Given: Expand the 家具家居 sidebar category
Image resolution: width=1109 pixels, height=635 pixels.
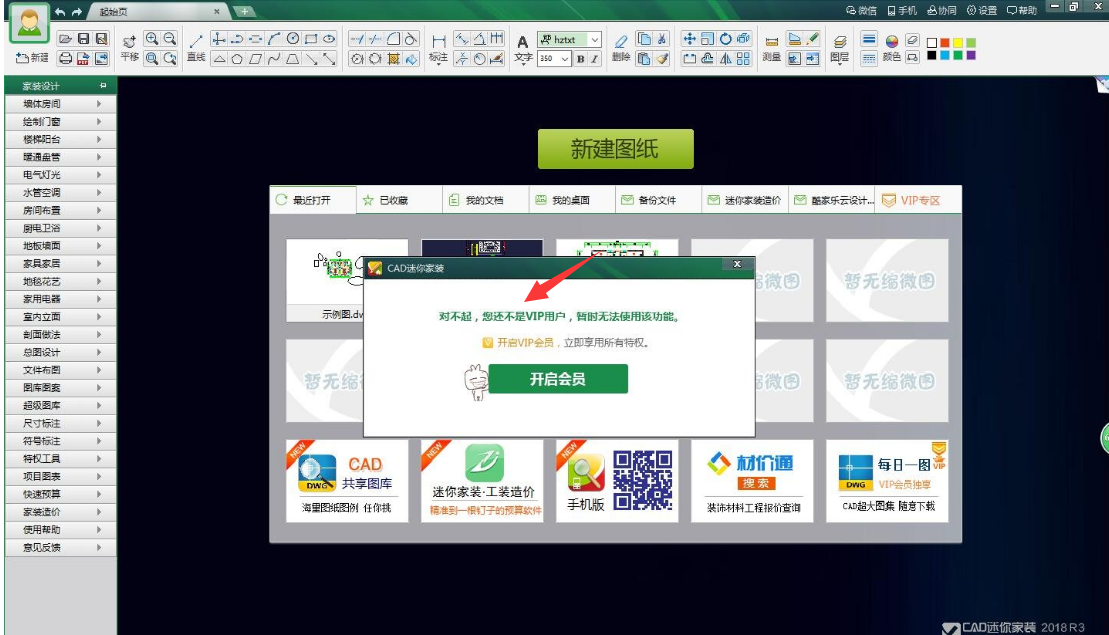Looking at the screenshot, I should click(60, 263).
